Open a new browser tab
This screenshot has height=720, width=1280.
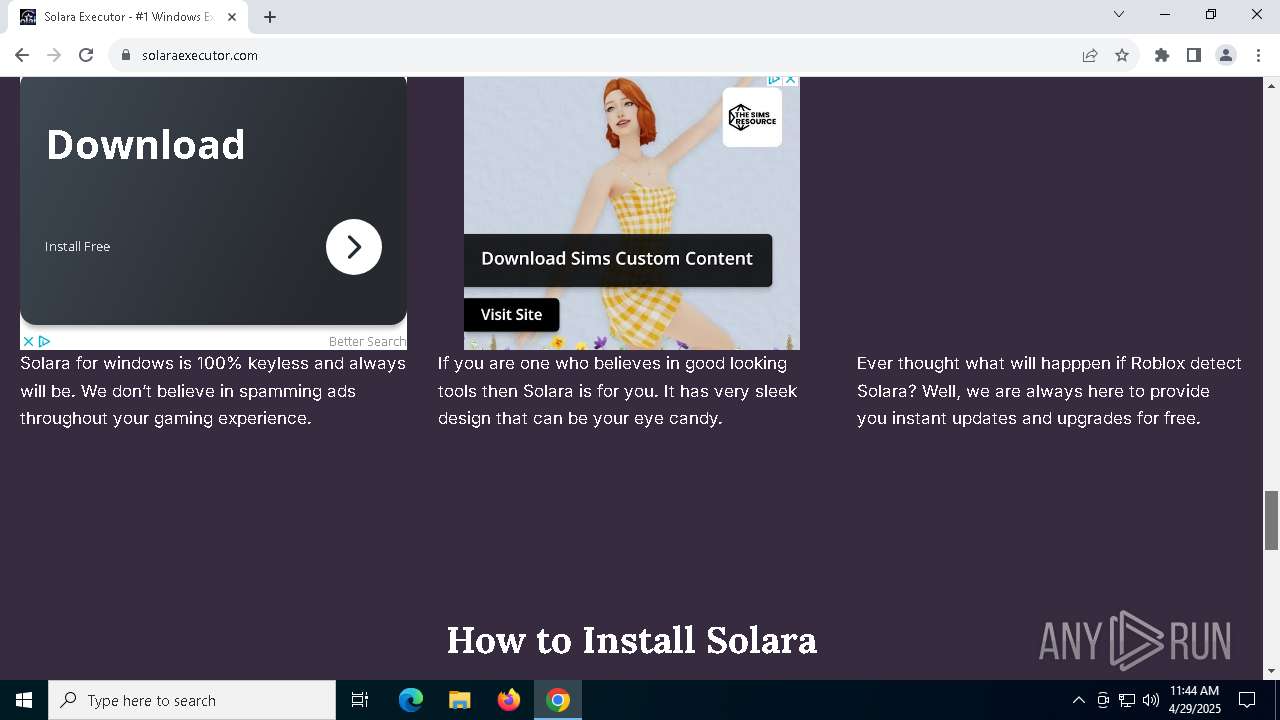(x=270, y=17)
